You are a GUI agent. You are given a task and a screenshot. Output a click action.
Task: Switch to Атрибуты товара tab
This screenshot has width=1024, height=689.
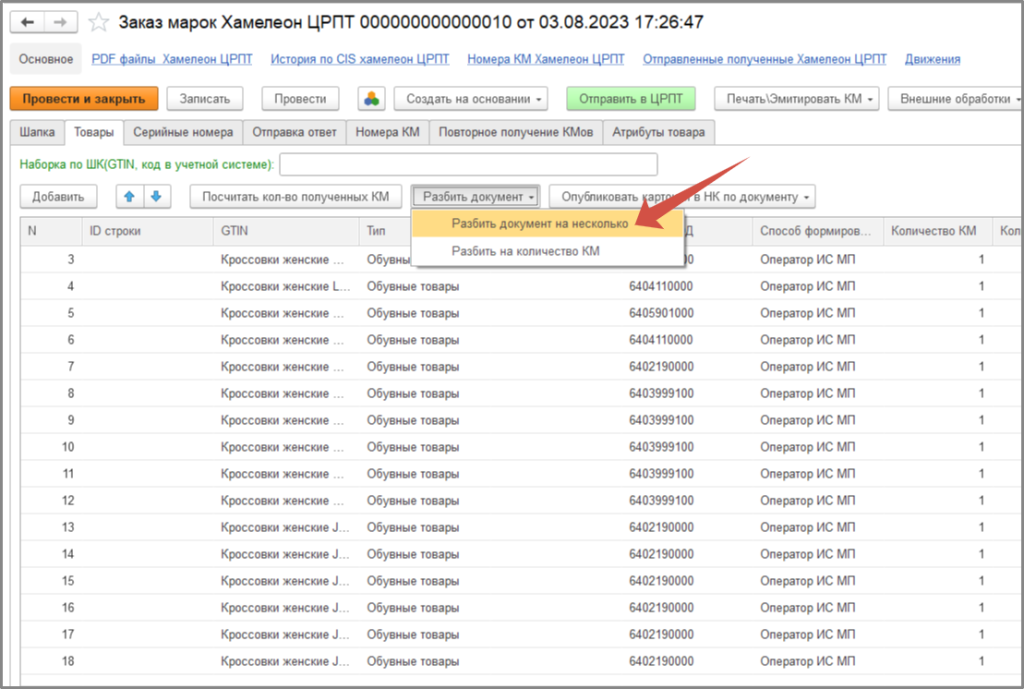658,132
